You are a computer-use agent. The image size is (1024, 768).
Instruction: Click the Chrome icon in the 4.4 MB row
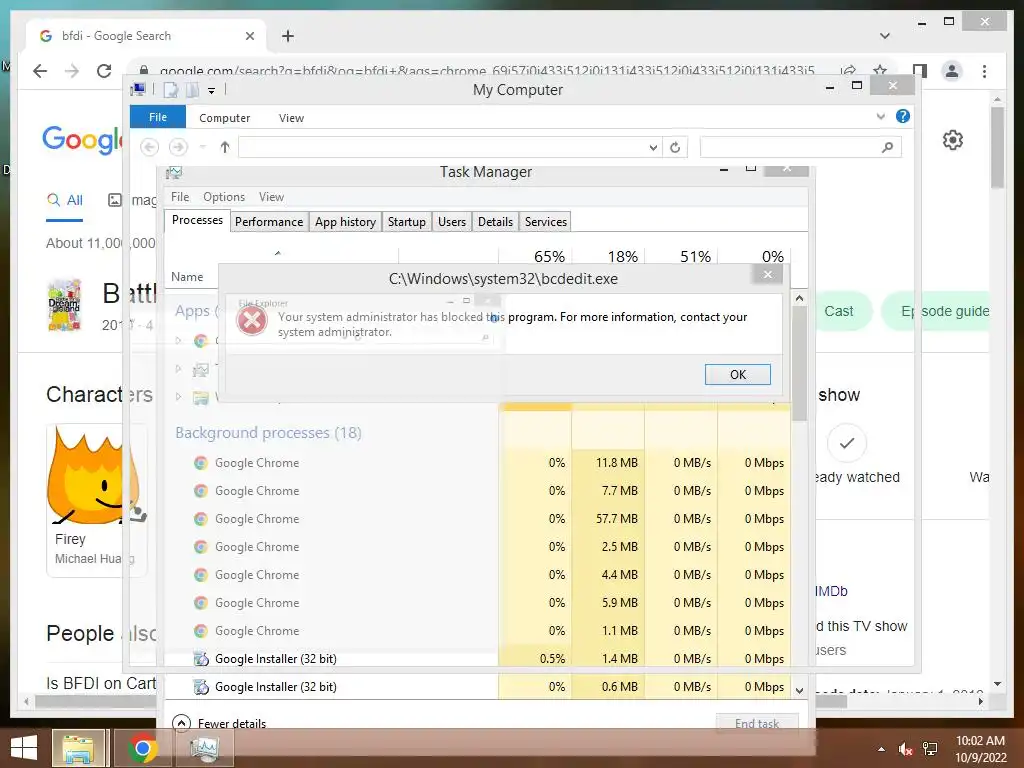[x=201, y=575]
